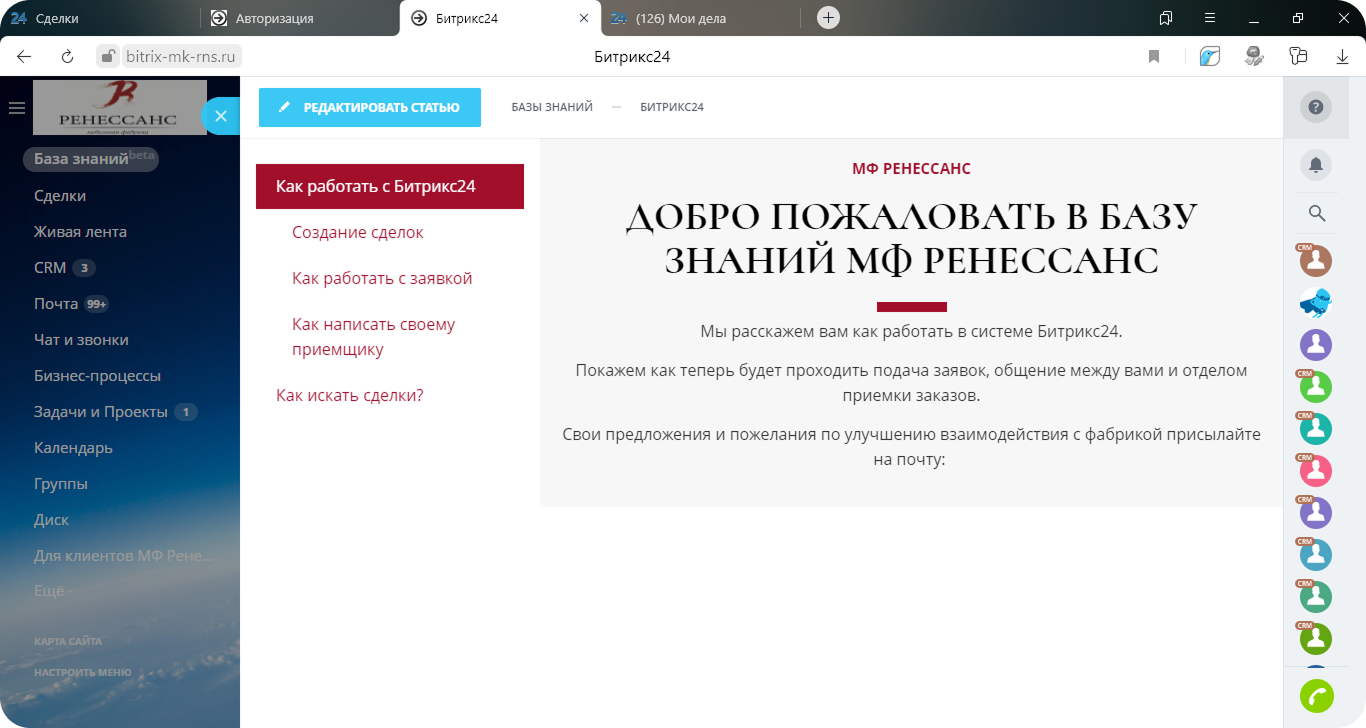This screenshot has height=728, width=1366.
Task: Open Диск menu item
Action: [x=51, y=520]
